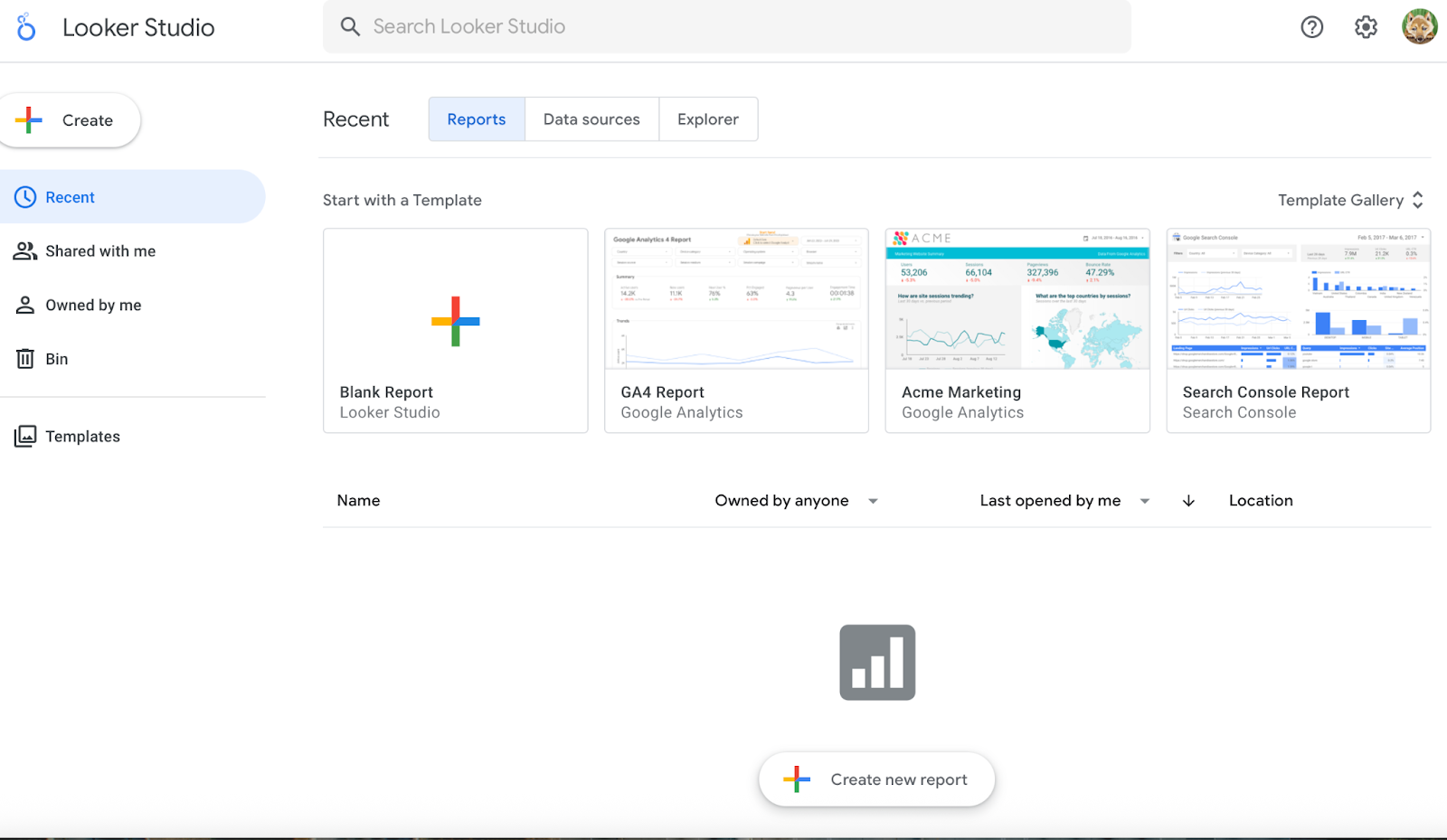Click the Shared with me people icon
The height and width of the screenshot is (840, 1447).
(x=25, y=251)
